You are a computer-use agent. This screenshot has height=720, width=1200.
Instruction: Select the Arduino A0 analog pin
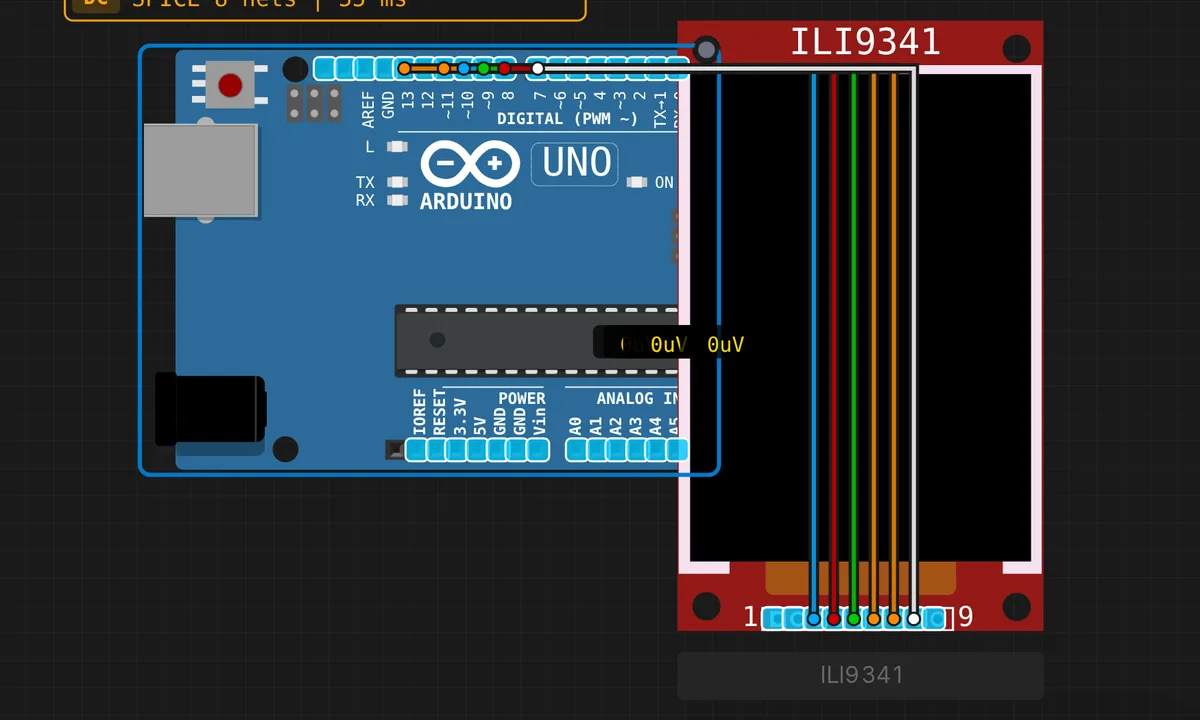point(576,450)
